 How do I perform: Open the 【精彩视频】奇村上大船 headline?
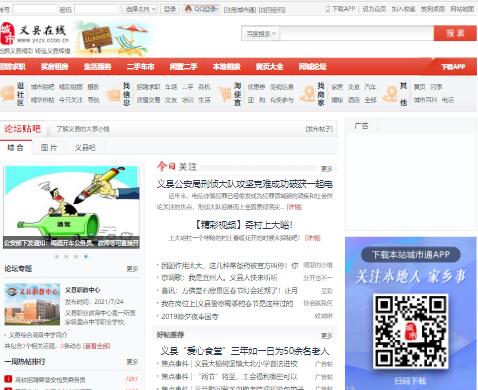click(244, 225)
